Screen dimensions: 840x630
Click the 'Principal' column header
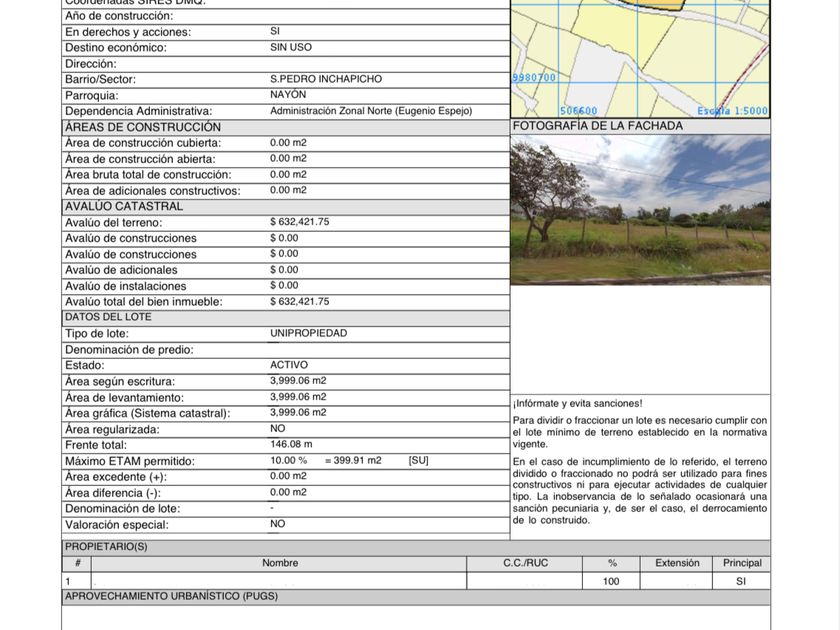coord(742,563)
